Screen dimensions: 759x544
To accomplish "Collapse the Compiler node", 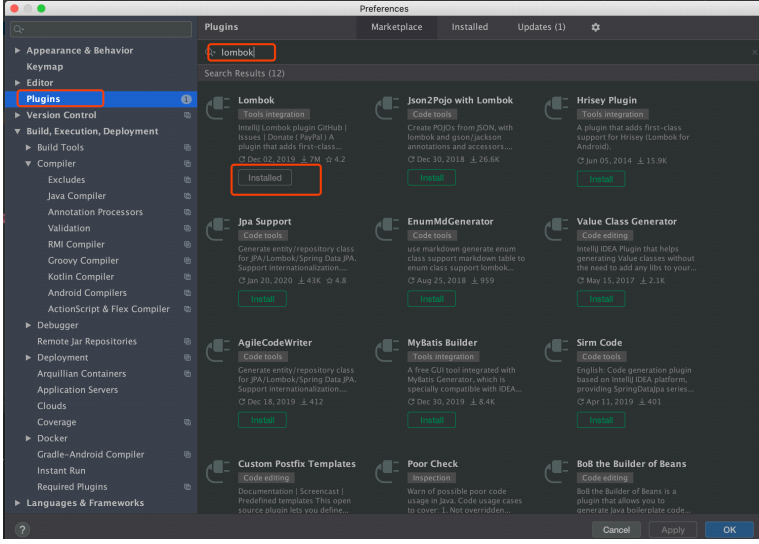I will coord(28,164).
